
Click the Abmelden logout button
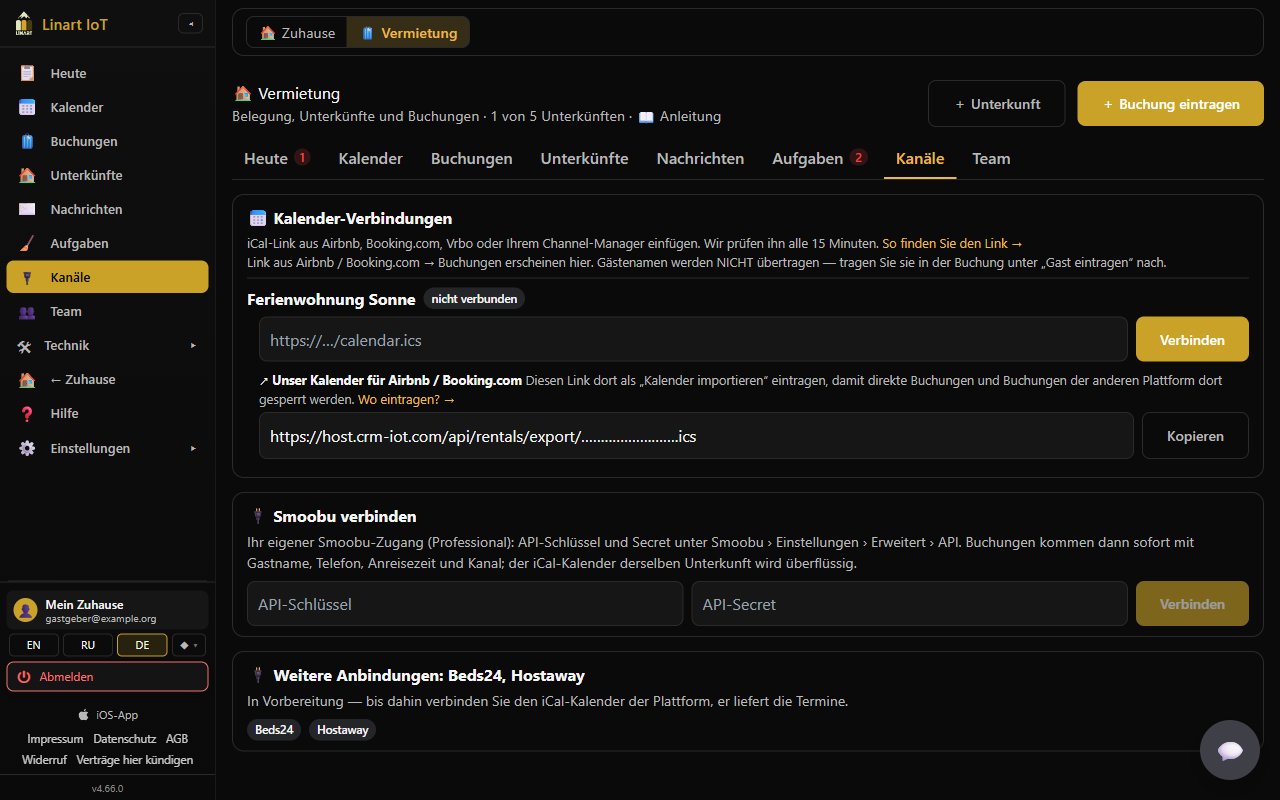108,677
